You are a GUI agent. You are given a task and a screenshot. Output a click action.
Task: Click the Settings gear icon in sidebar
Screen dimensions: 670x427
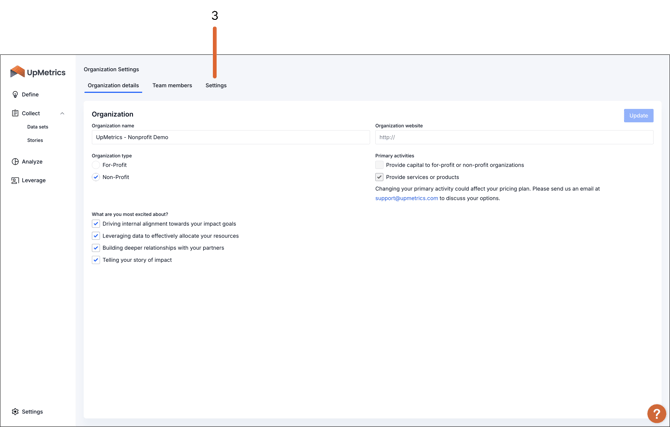15,412
